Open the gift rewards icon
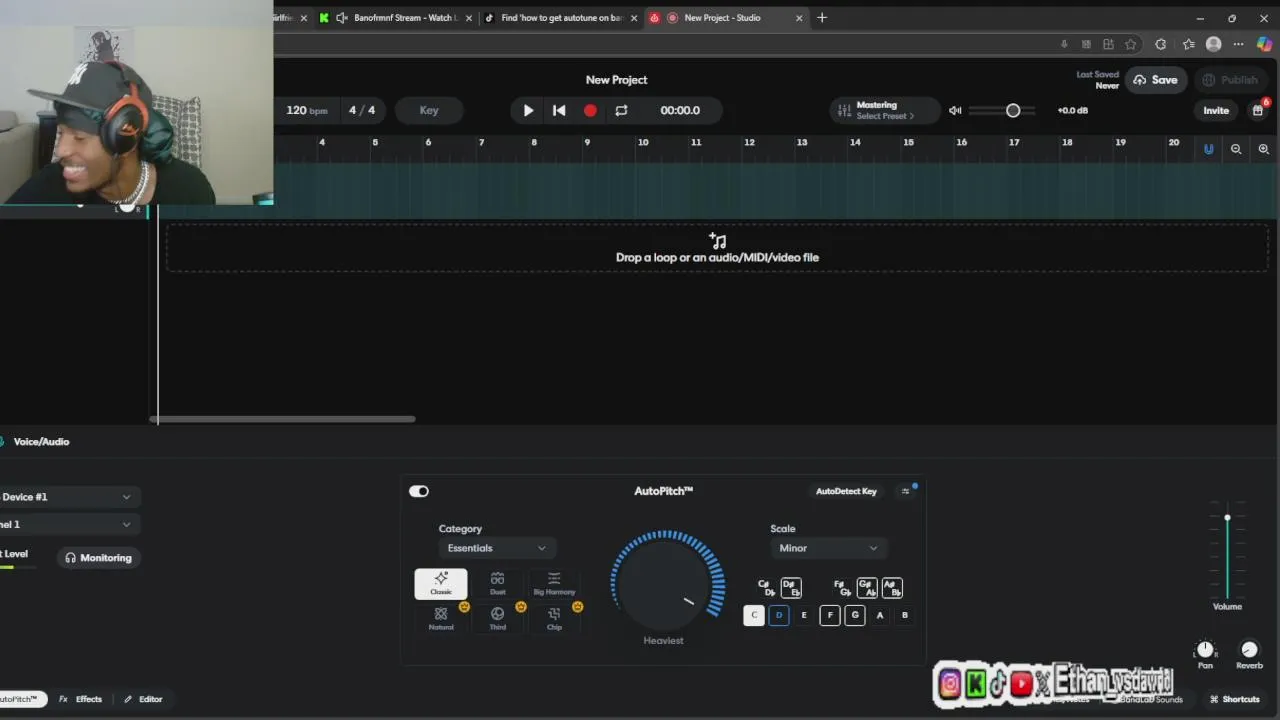Image resolution: width=1280 pixels, height=720 pixels. 1258,110
